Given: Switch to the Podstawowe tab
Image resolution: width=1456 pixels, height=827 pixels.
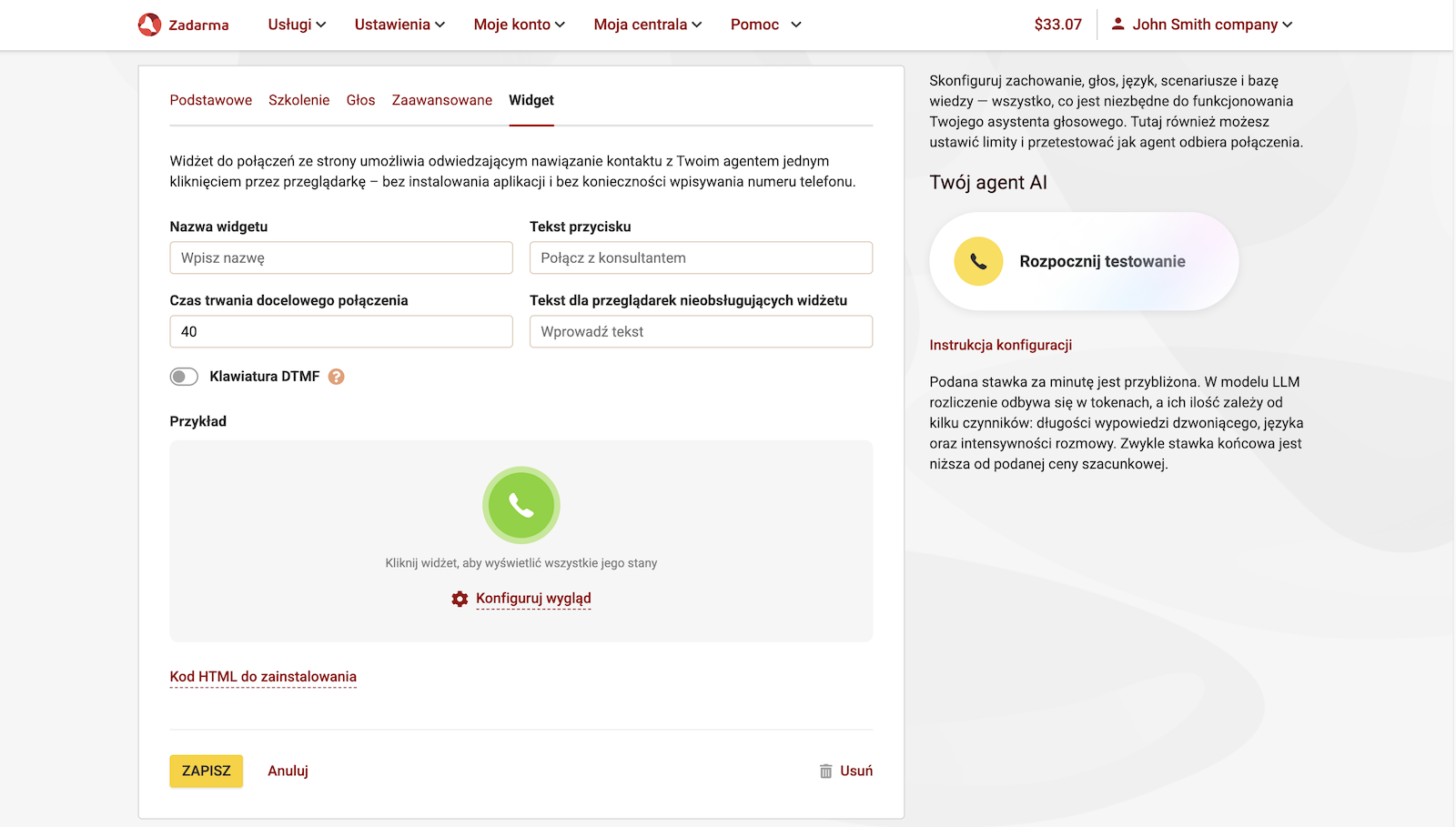Looking at the screenshot, I should [x=210, y=100].
